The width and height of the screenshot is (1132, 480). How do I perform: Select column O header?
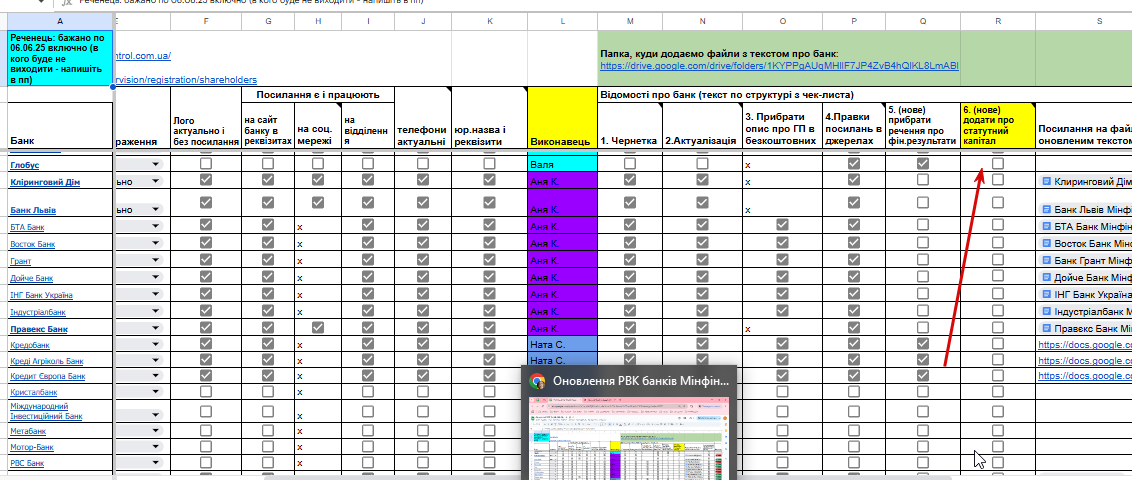point(783,22)
